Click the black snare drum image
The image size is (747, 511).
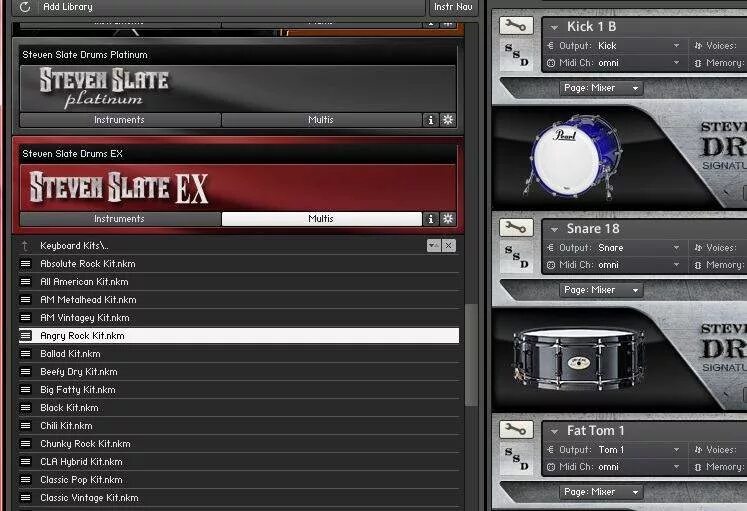coord(578,359)
